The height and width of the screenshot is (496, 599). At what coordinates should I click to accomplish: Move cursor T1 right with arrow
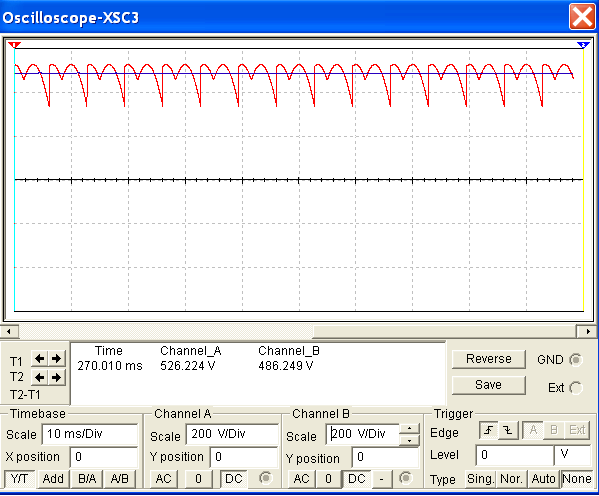point(57,358)
